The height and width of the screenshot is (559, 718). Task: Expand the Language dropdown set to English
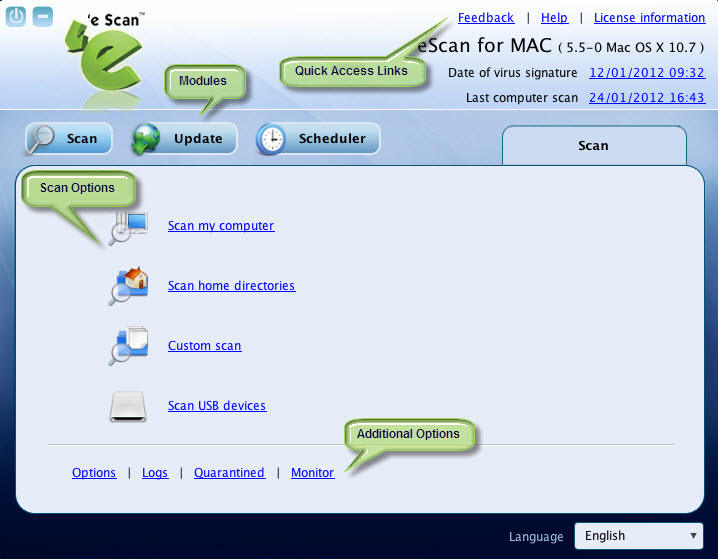coord(639,536)
